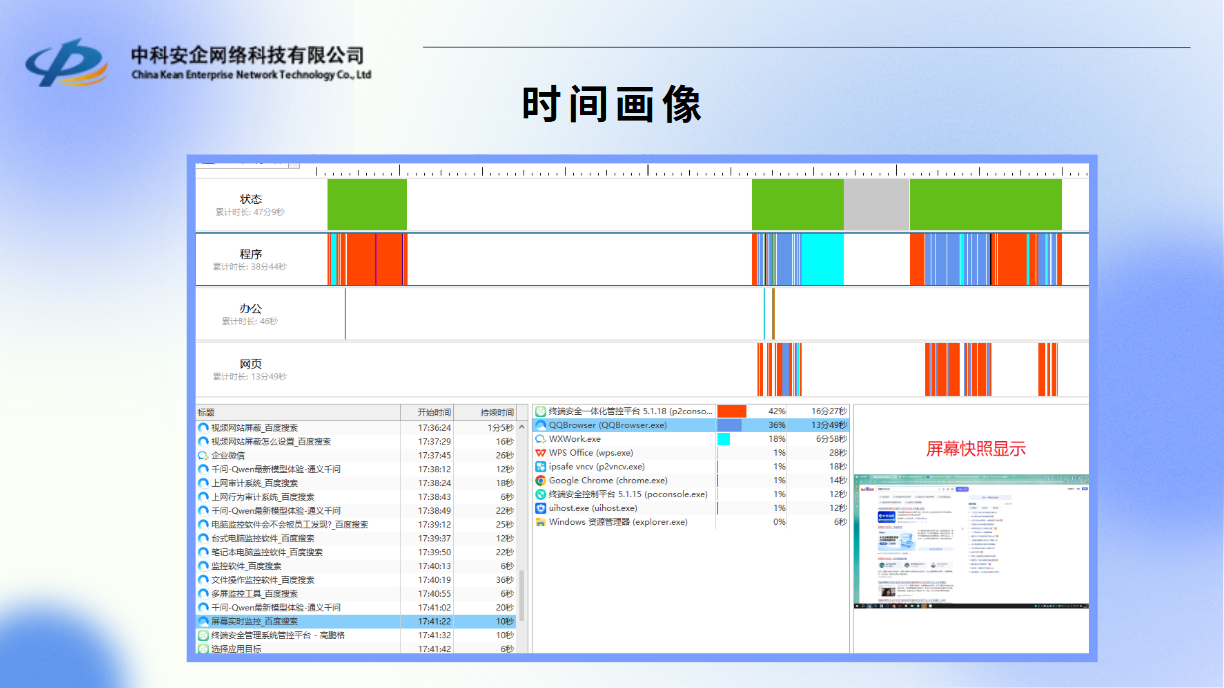The width and height of the screenshot is (1224, 688).
Task: Sort the list by 持续时间 column header
Action: click(484, 412)
